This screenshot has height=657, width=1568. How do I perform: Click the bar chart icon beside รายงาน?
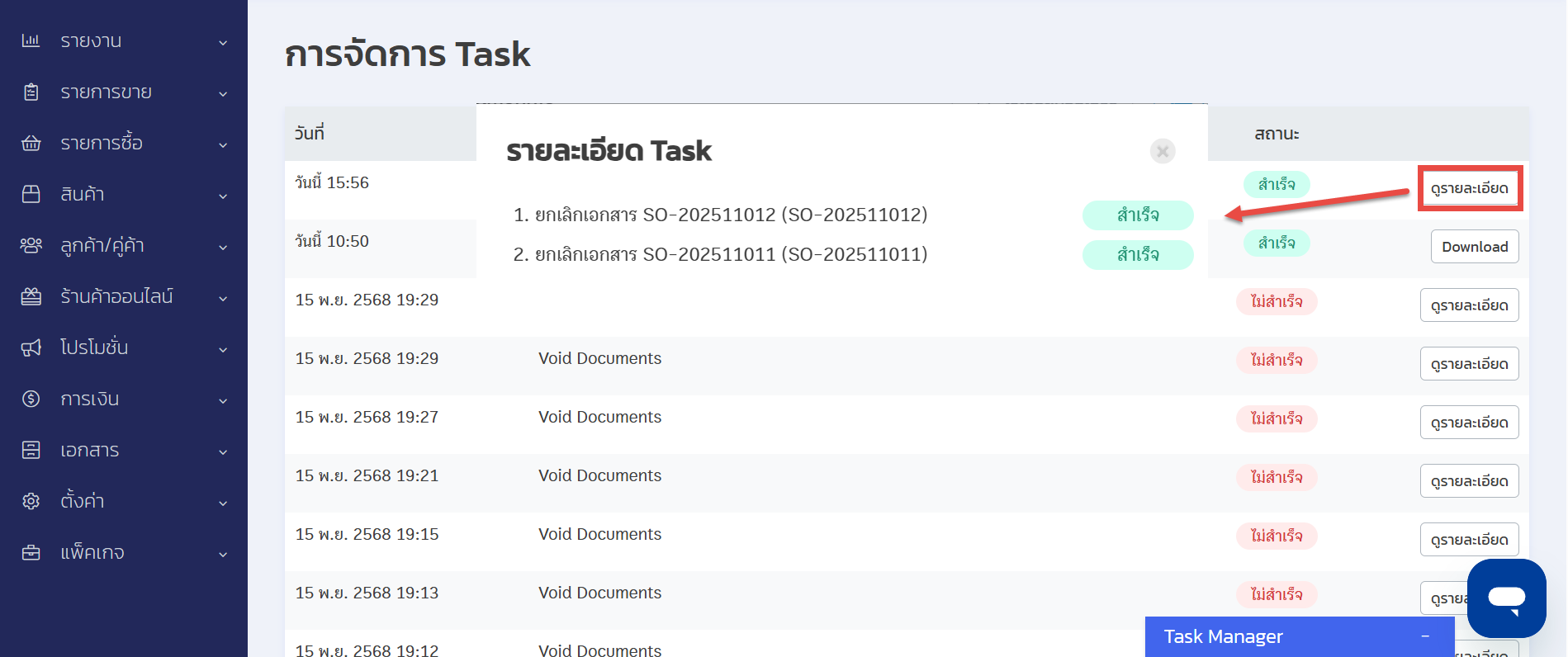[31, 40]
